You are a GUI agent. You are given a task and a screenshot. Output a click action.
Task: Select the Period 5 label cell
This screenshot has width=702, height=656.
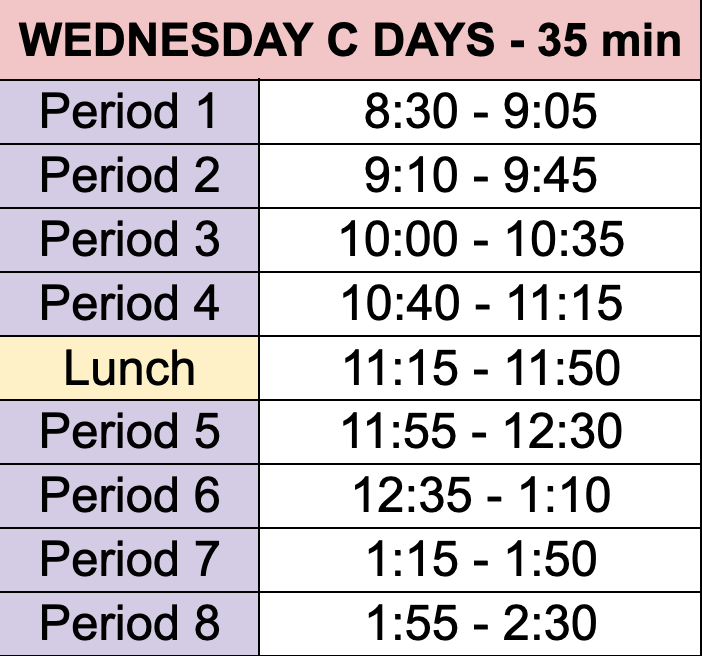[129, 432]
